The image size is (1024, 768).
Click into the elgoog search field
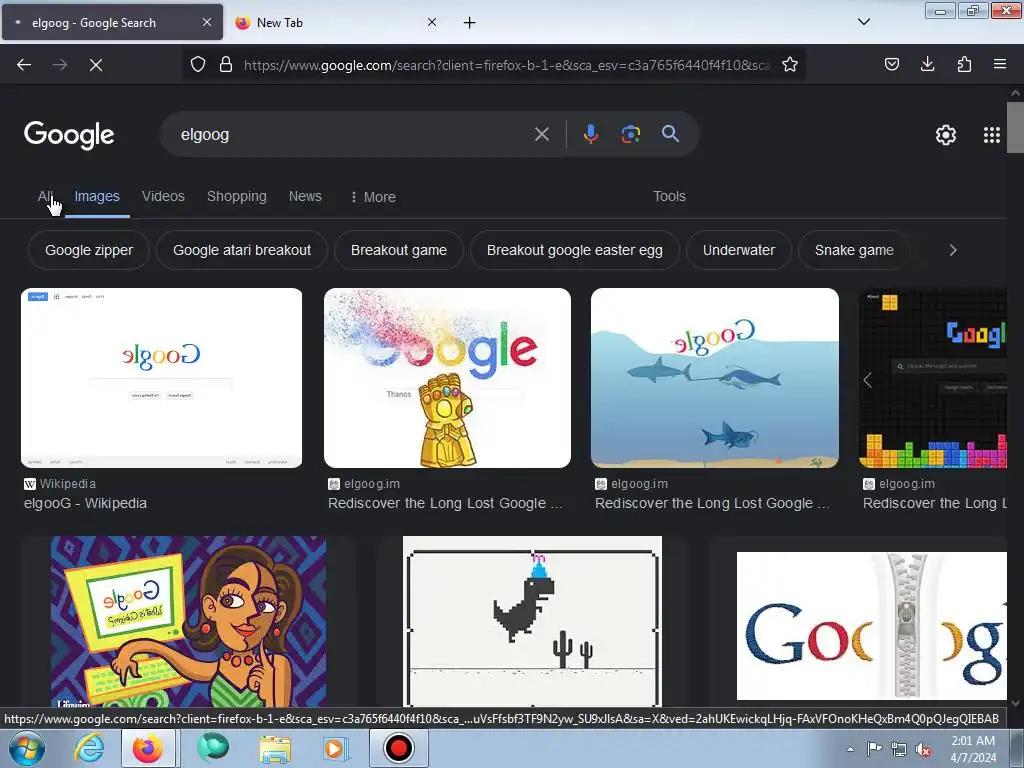353,135
